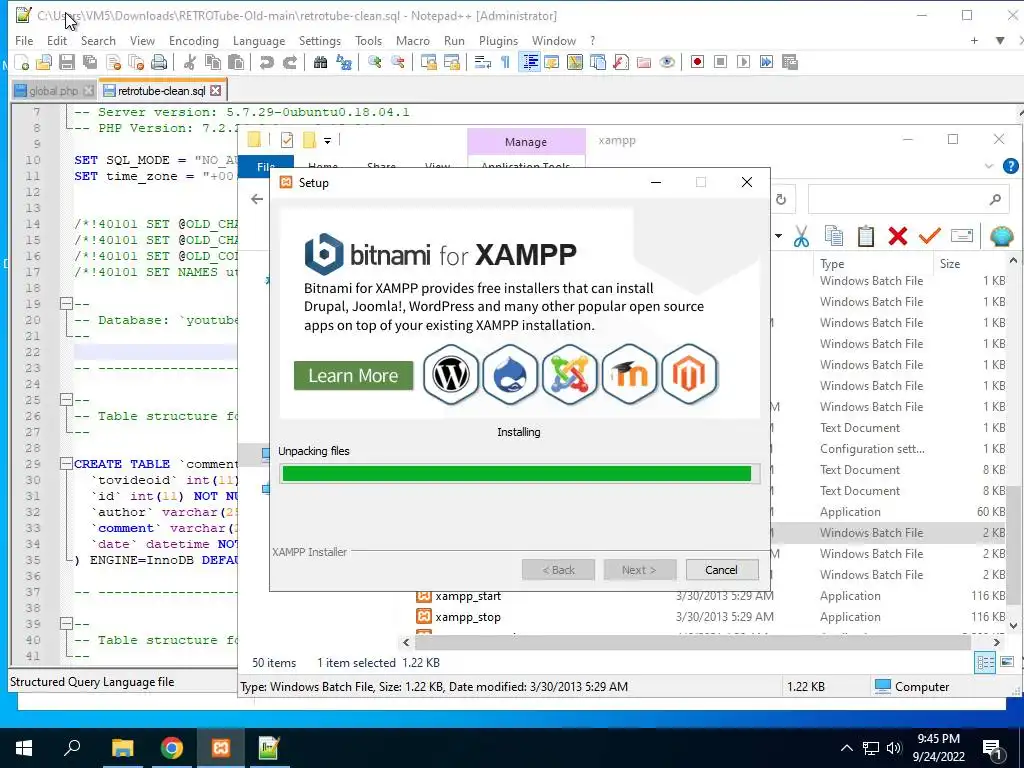The width and height of the screenshot is (1024, 768).
Task: Open the Explorer quick access toolbar dropdown
Action: (328, 140)
